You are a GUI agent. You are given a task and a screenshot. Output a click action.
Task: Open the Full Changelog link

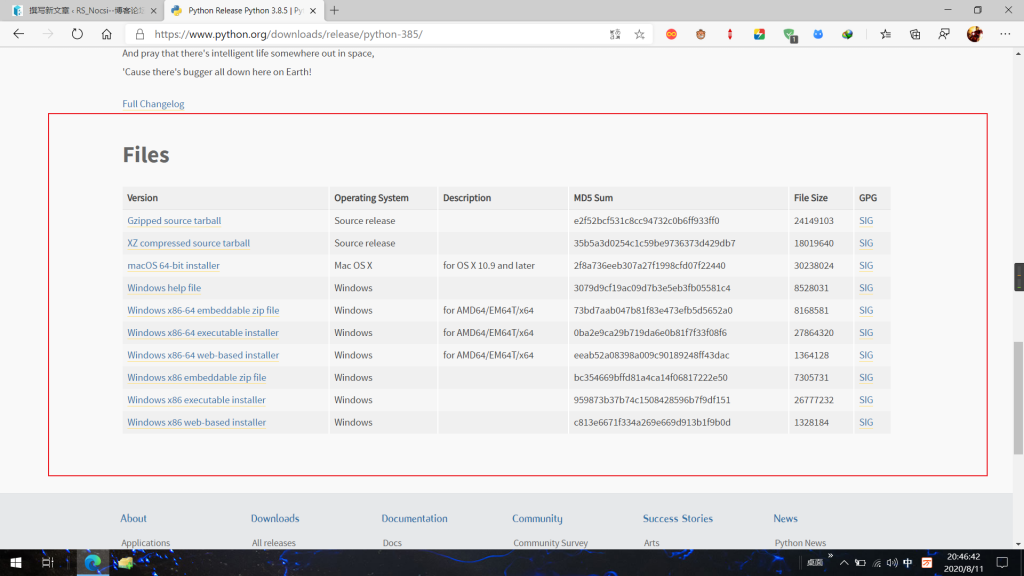tap(153, 104)
